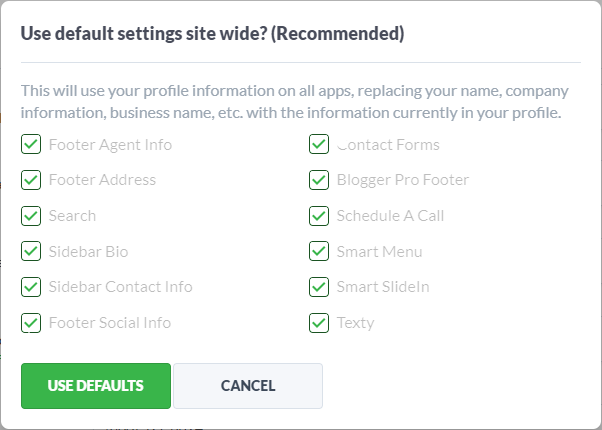Click the USE DEFAULTS green button

coord(96,386)
